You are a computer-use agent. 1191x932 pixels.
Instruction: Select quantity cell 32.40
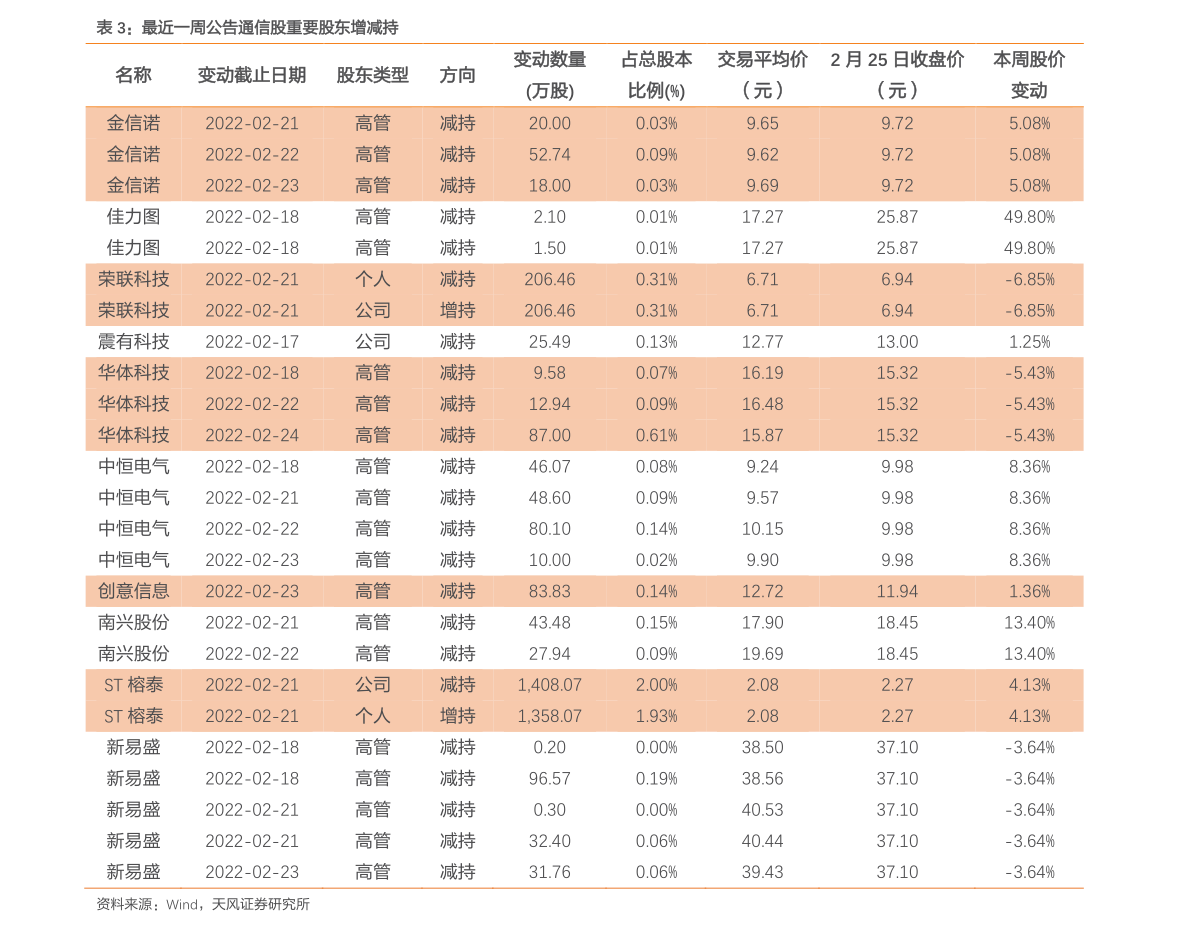click(549, 841)
